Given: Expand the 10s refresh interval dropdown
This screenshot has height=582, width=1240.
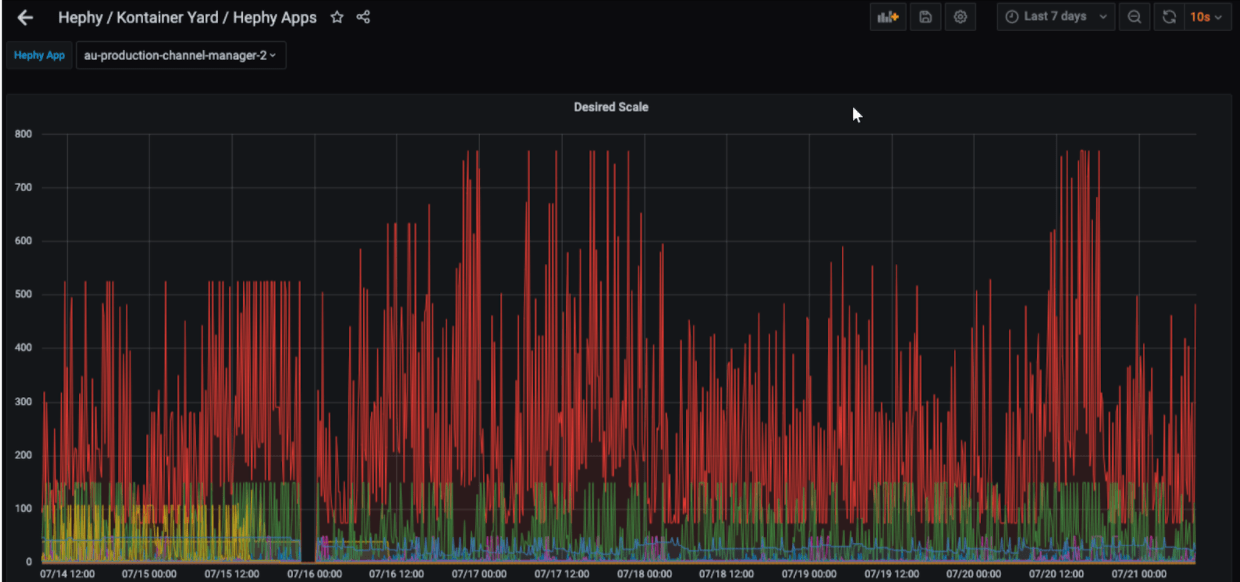Looking at the screenshot, I should pyautogui.click(x=1207, y=17).
